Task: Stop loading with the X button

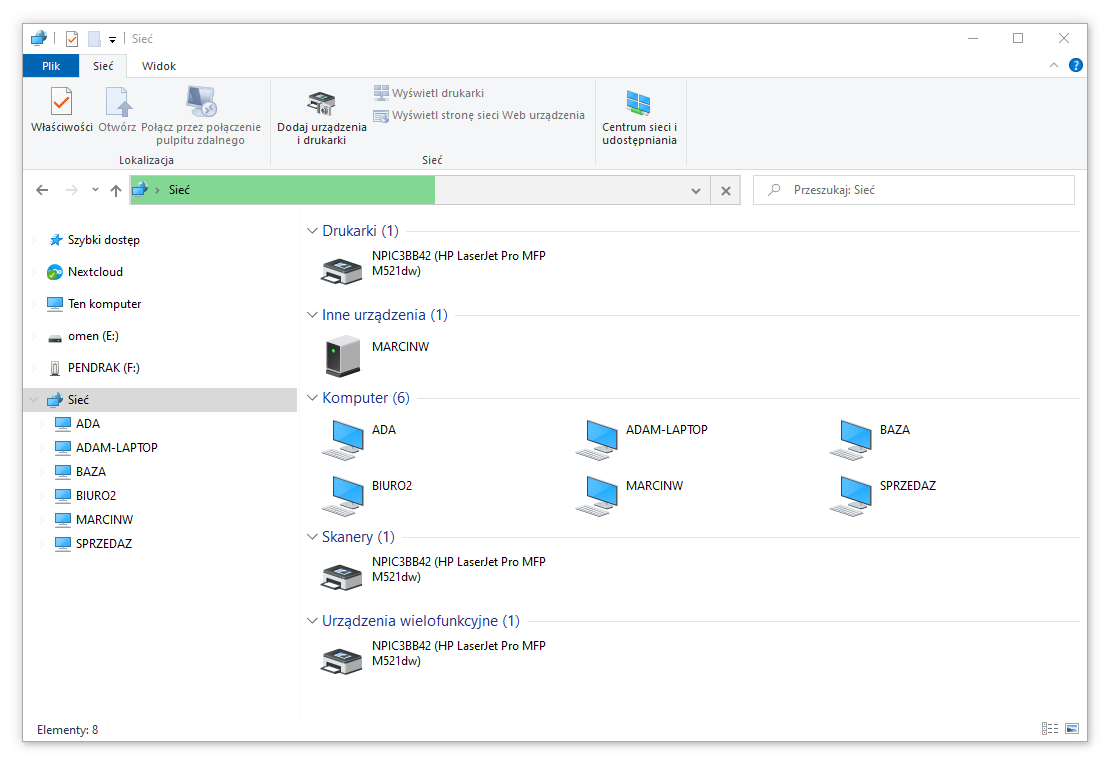Action: click(726, 190)
